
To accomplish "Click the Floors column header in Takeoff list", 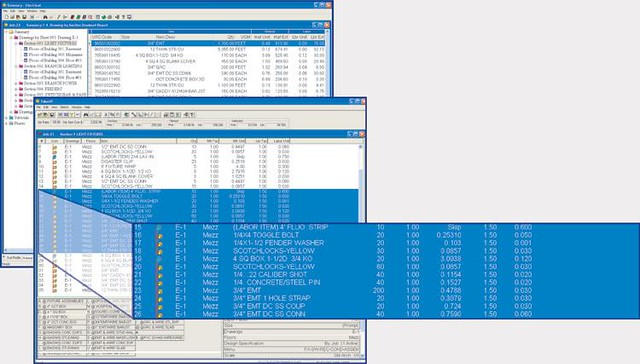I will point(91,141).
